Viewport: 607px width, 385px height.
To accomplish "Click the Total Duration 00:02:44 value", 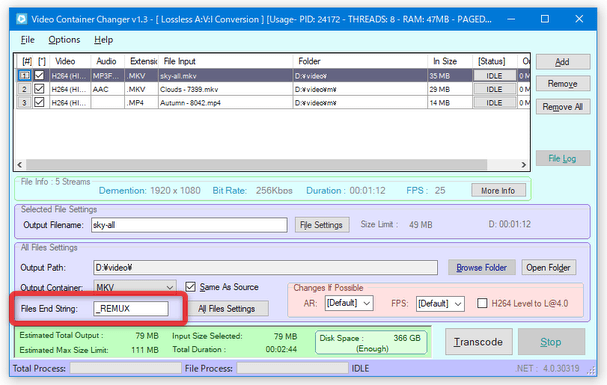I will pos(281,349).
